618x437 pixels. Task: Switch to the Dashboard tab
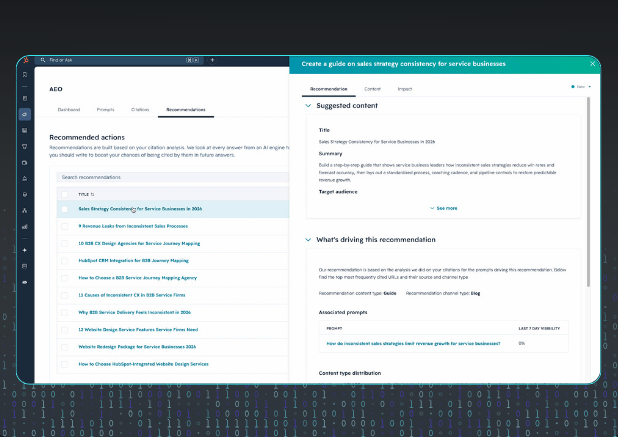[x=69, y=110]
